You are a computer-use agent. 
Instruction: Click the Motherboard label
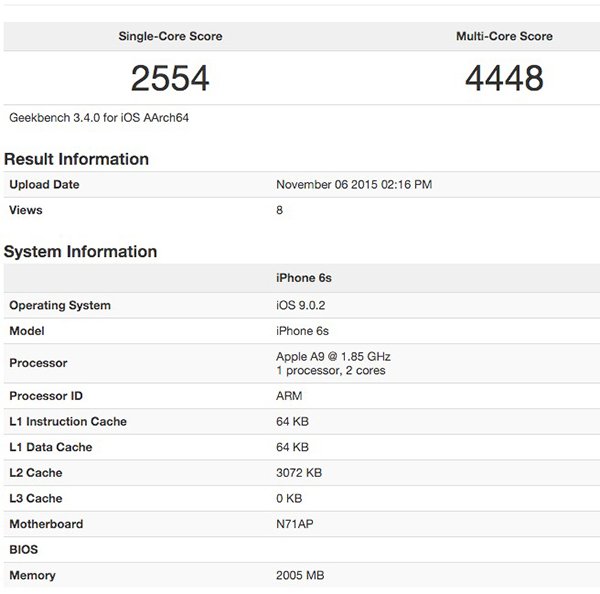point(46,524)
